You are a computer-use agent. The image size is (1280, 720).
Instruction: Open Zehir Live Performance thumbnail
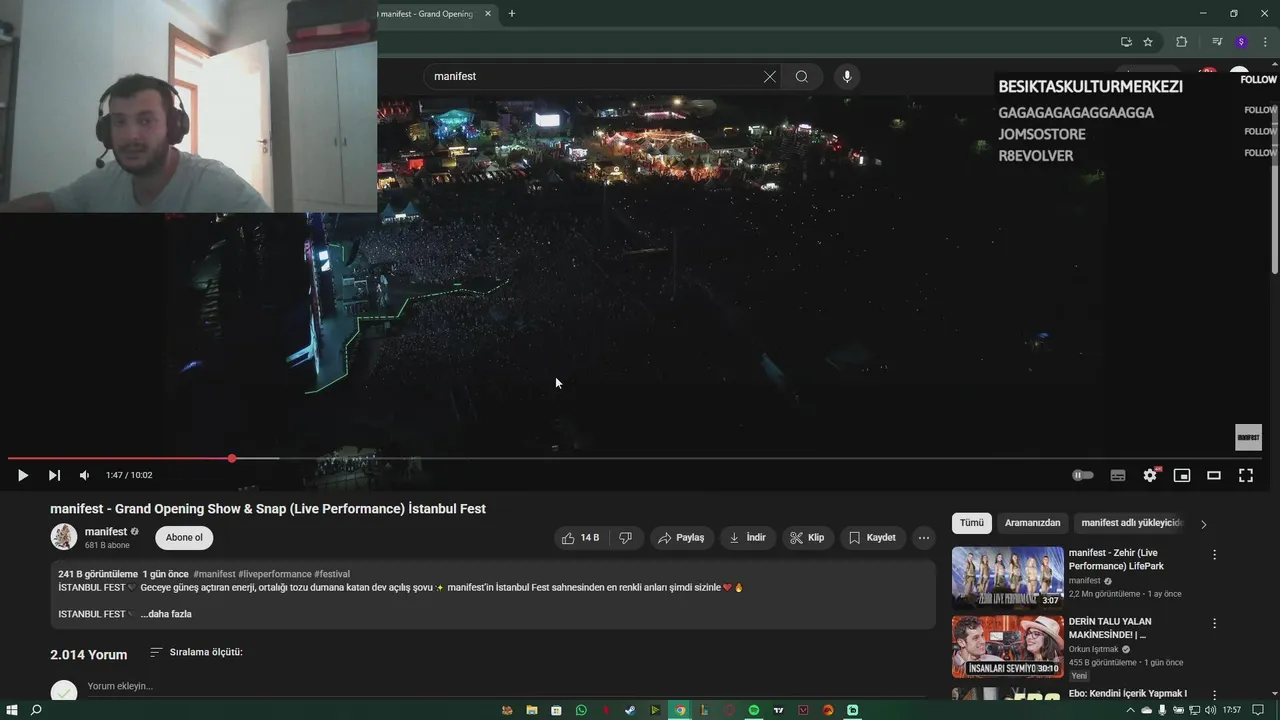[1008, 577]
